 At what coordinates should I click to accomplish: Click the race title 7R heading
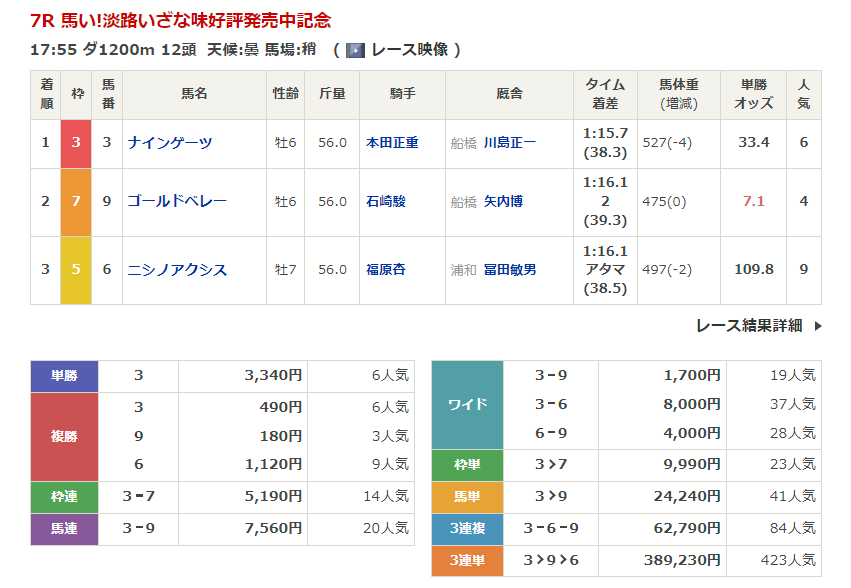coord(181,20)
